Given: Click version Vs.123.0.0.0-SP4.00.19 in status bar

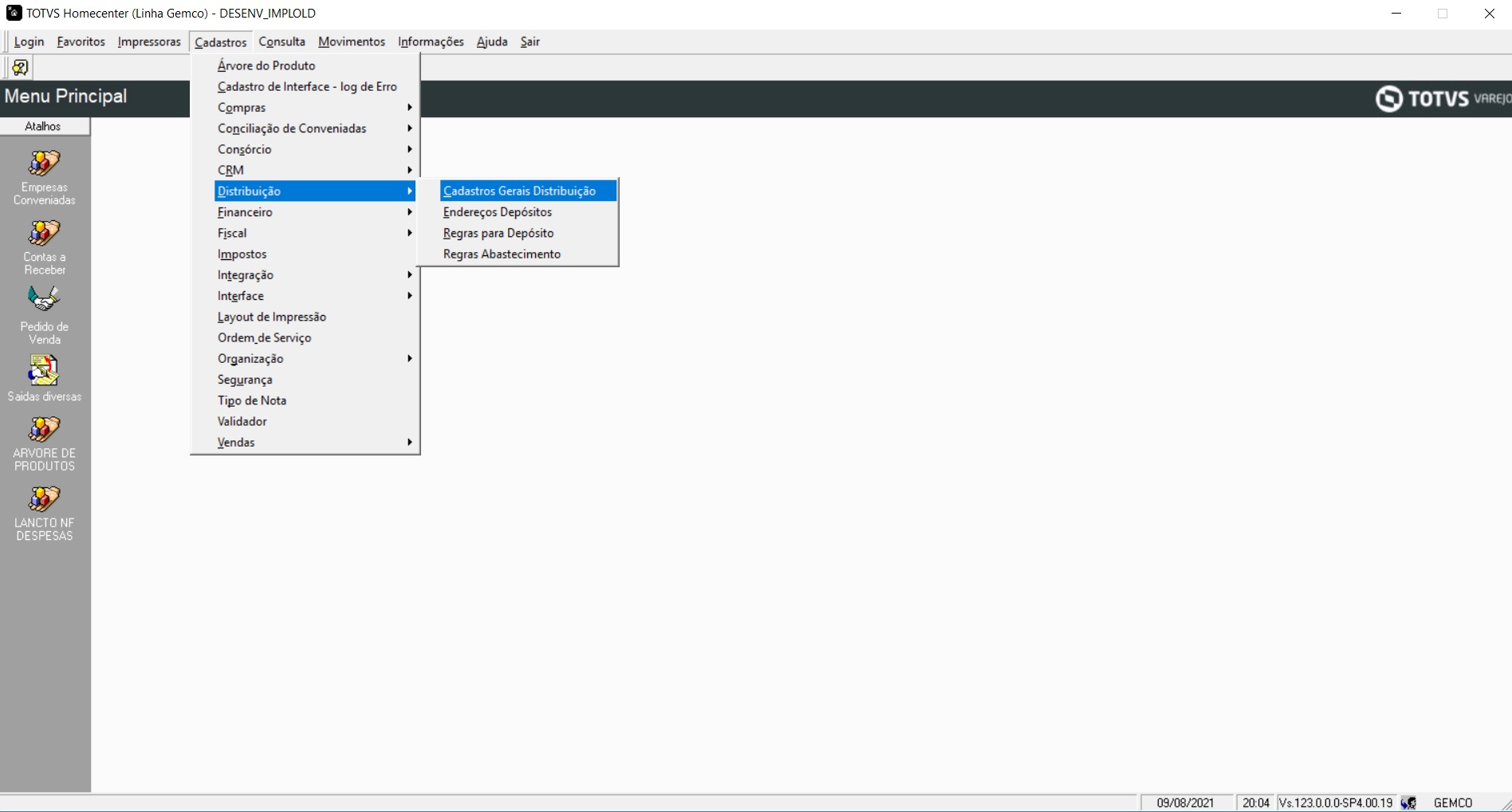Looking at the screenshot, I should pyautogui.click(x=1336, y=803).
